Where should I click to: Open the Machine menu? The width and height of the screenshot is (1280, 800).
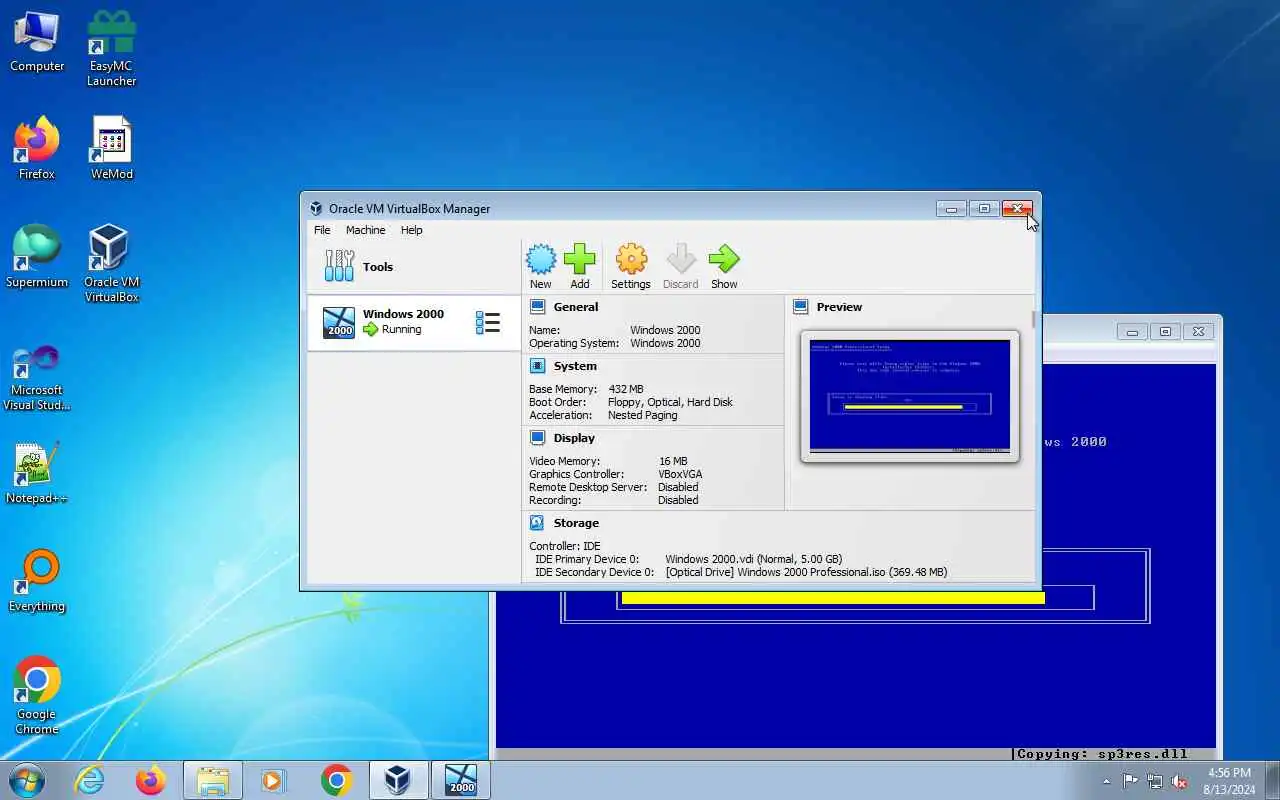365,230
